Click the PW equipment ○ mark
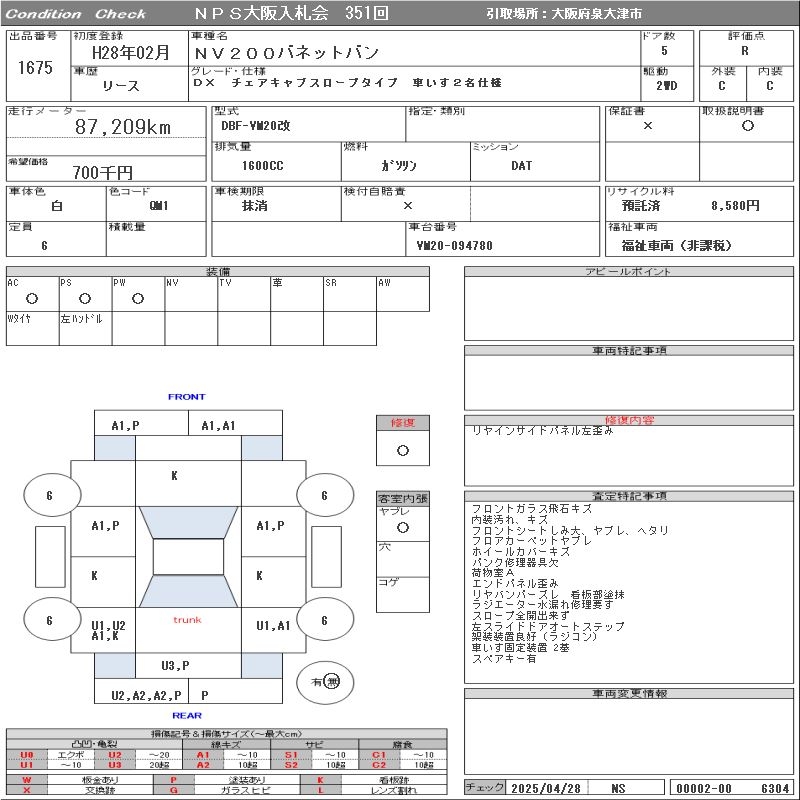 tap(138, 299)
